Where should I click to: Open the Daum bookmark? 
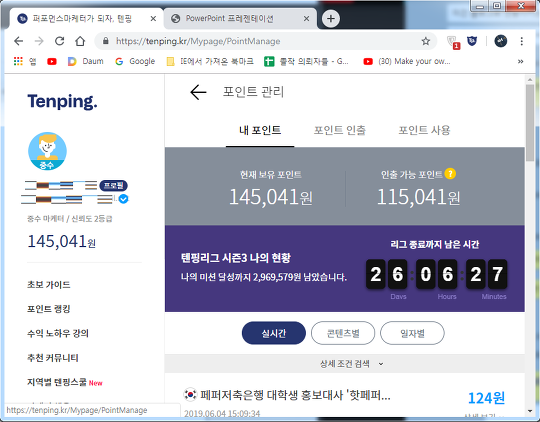coord(85,61)
